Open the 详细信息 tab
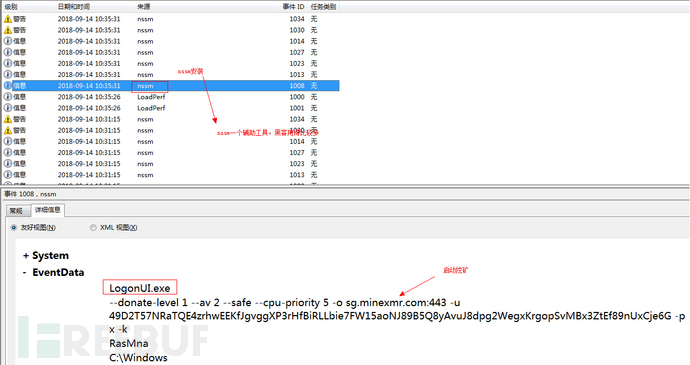Viewport: 690px width, 365px height. tap(48, 210)
